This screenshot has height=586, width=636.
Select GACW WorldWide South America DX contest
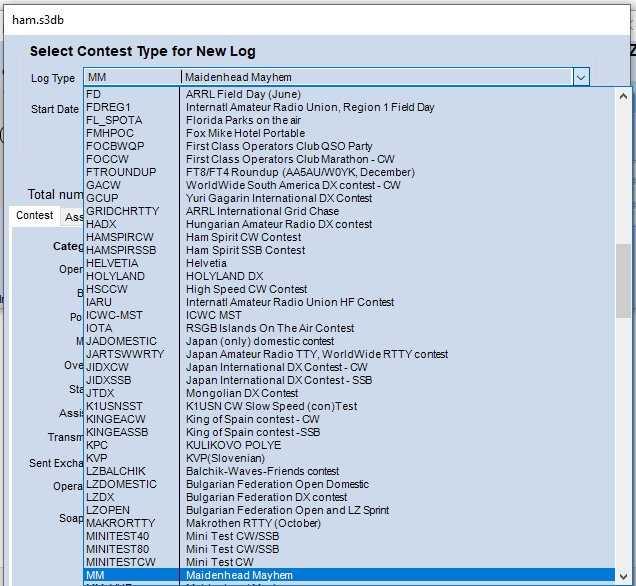pyautogui.click(x=350, y=185)
